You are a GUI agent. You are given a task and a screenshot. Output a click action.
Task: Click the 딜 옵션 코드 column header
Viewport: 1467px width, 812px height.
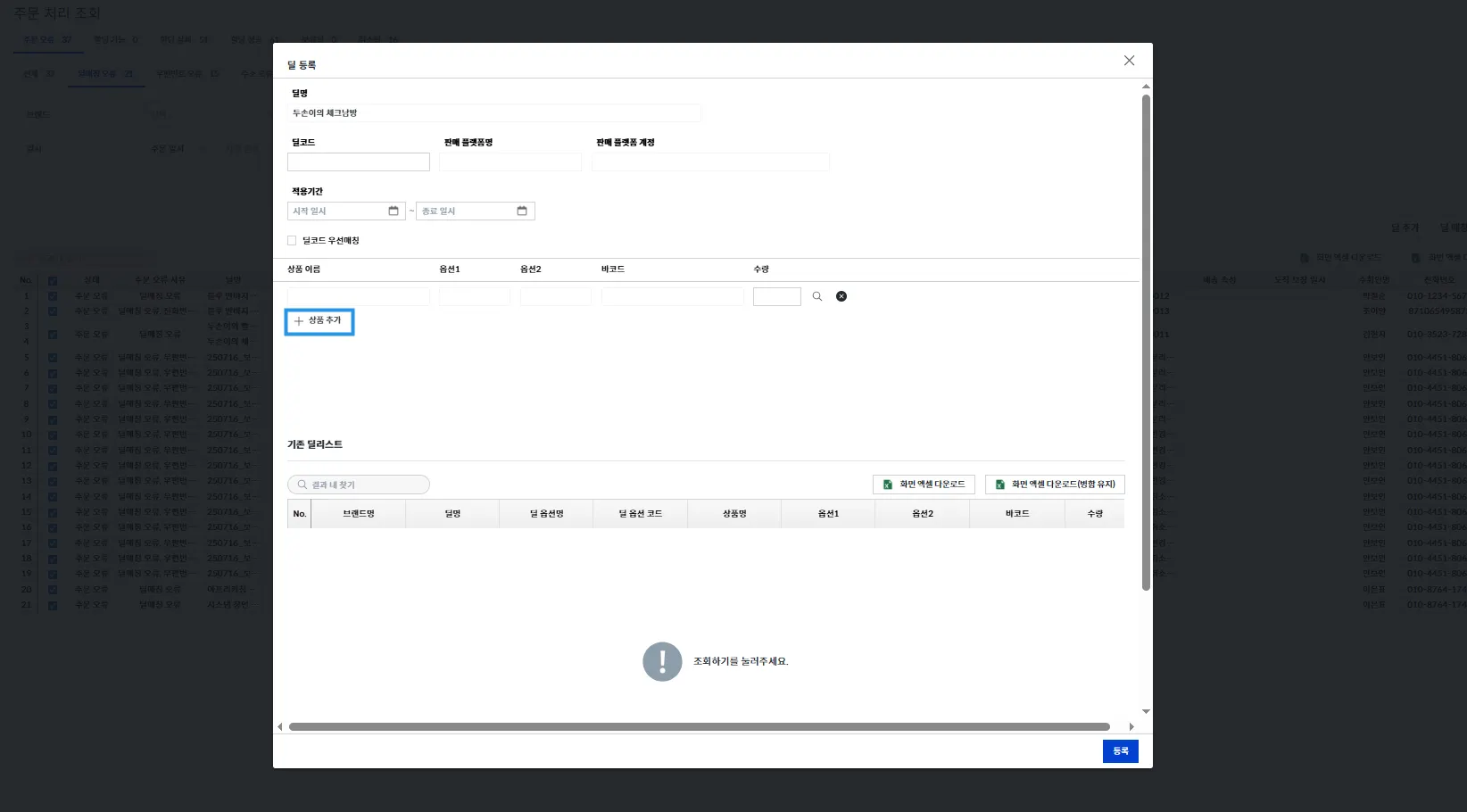pyautogui.click(x=641, y=514)
